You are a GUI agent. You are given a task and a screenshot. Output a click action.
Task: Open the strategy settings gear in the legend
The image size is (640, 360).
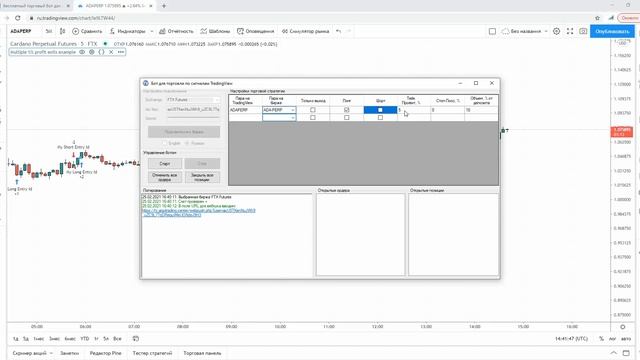coord(91,52)
